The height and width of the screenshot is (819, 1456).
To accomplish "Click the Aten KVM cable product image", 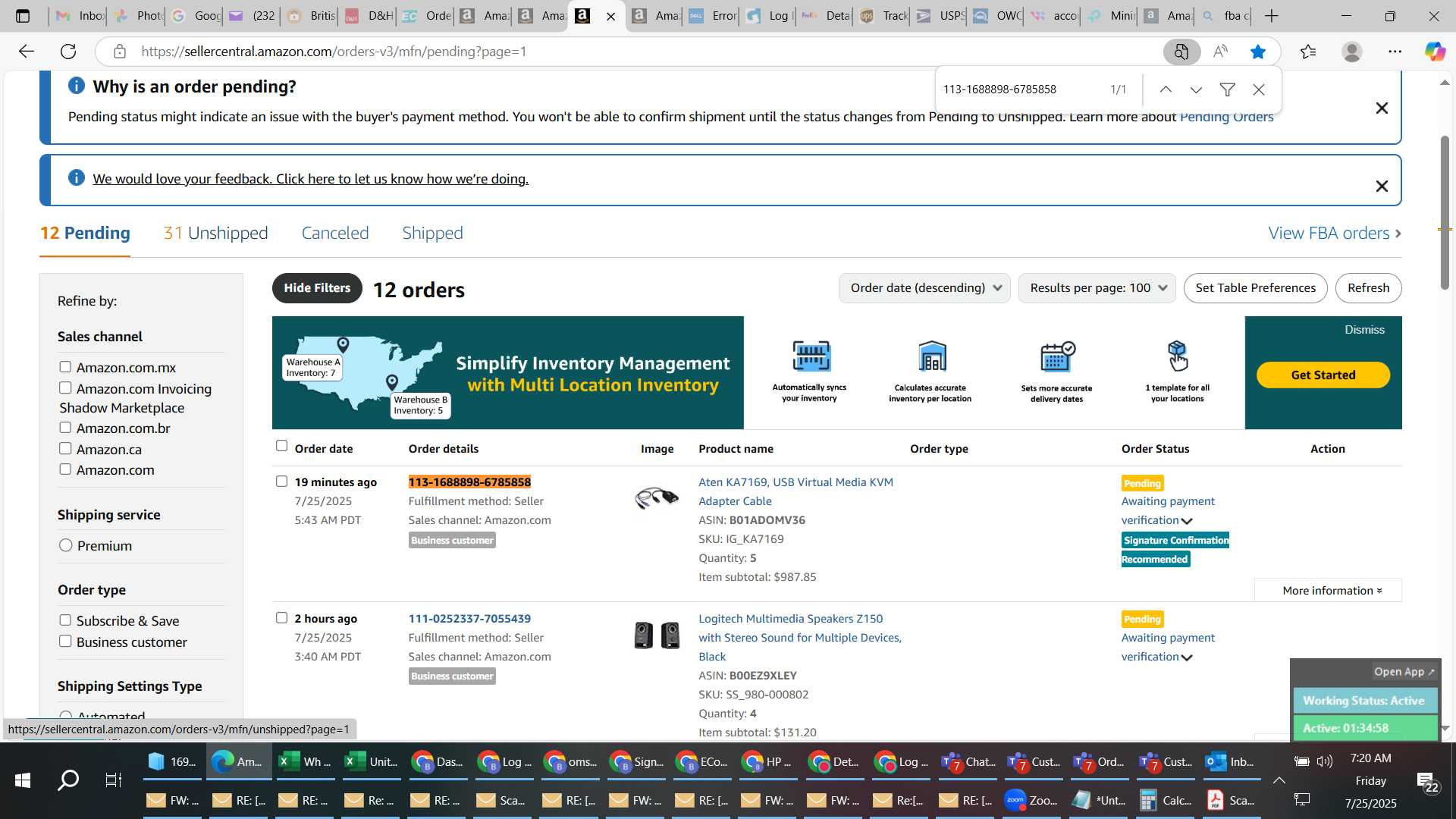I will pos(657,497).
